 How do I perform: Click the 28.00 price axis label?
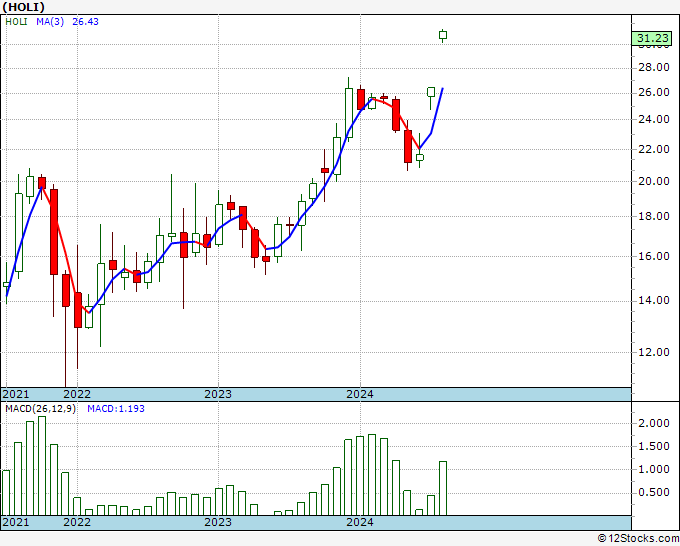point(654,67)
